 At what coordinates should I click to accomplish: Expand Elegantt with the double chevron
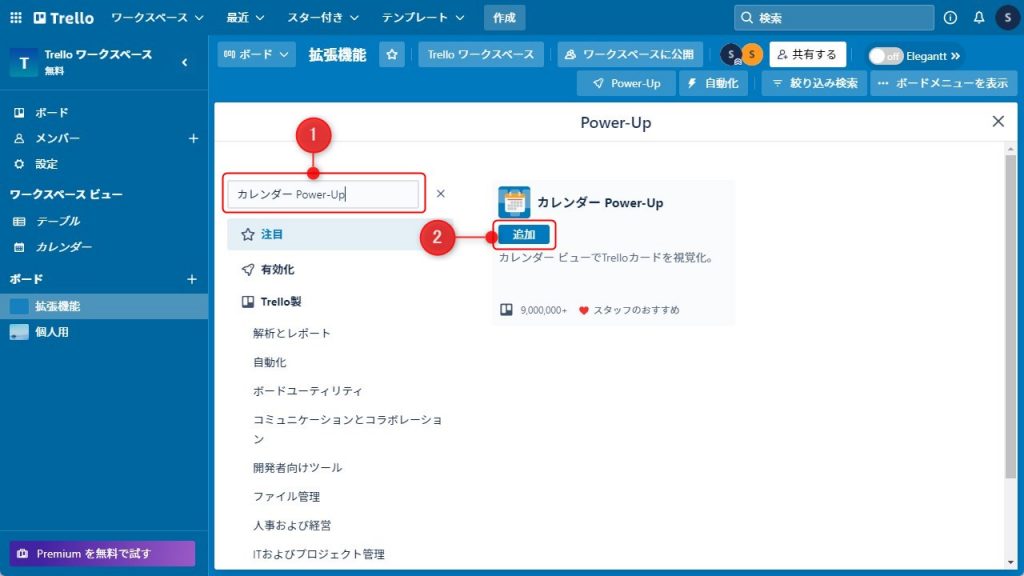coord(955,56)
